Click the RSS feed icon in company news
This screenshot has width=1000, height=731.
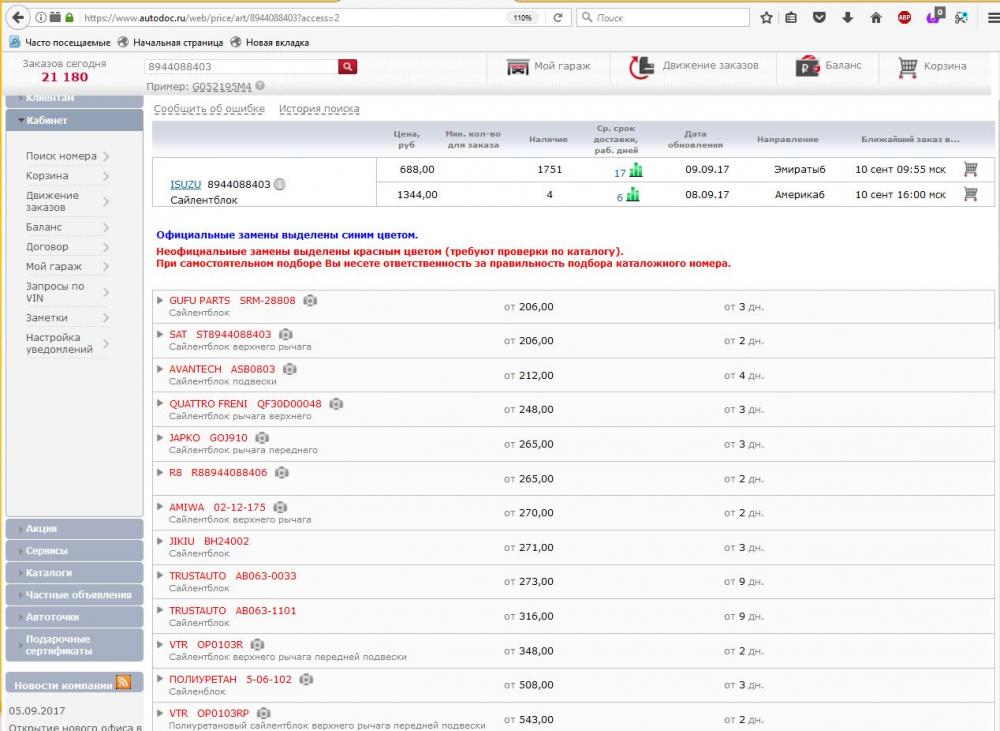point(123,683)
